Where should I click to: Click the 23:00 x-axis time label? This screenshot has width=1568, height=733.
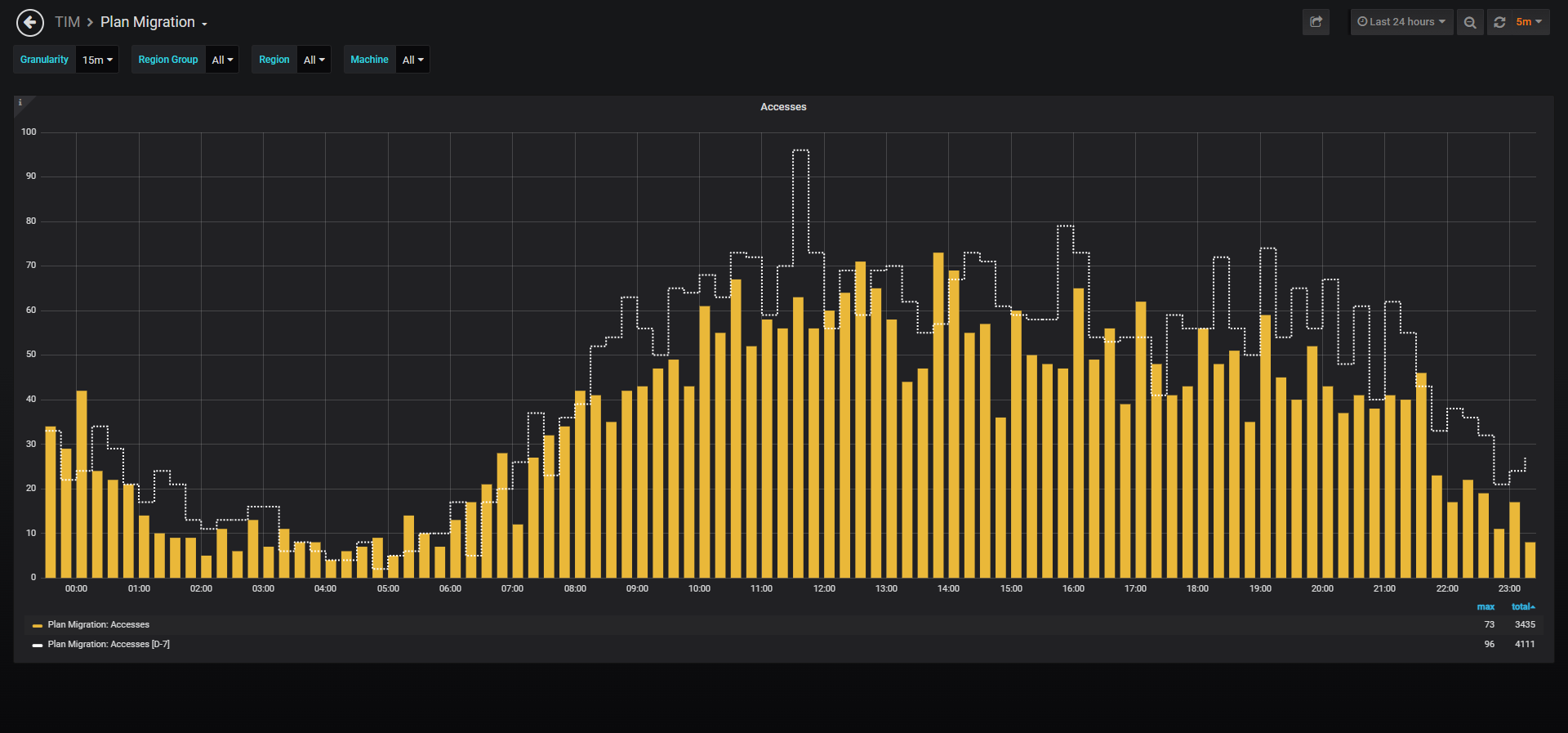(x=1509, y=588)
